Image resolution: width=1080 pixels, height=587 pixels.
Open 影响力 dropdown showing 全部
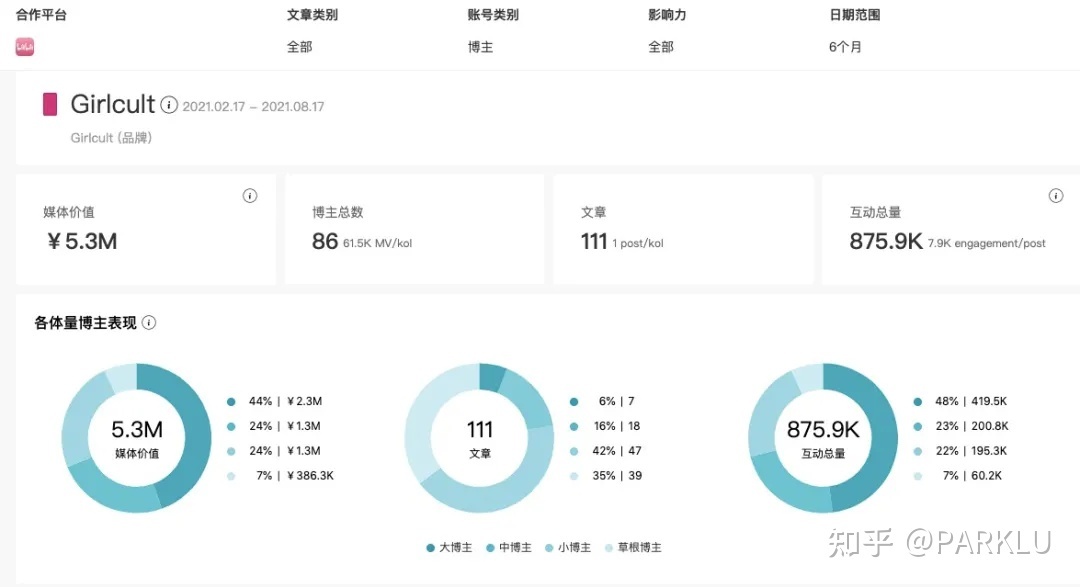tap(660, 47)
